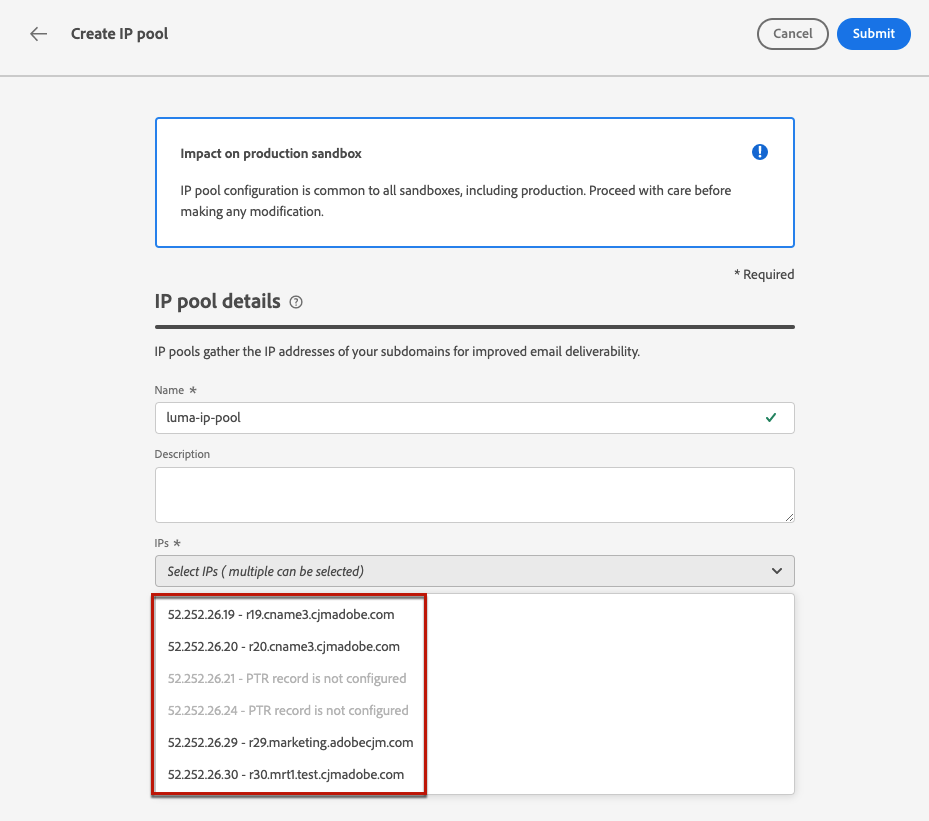Image resolution: width=929 pixels, height=821 pixels.
Task: Collapse the IPs list using the chevron arrow
Action: coord(777,571)
